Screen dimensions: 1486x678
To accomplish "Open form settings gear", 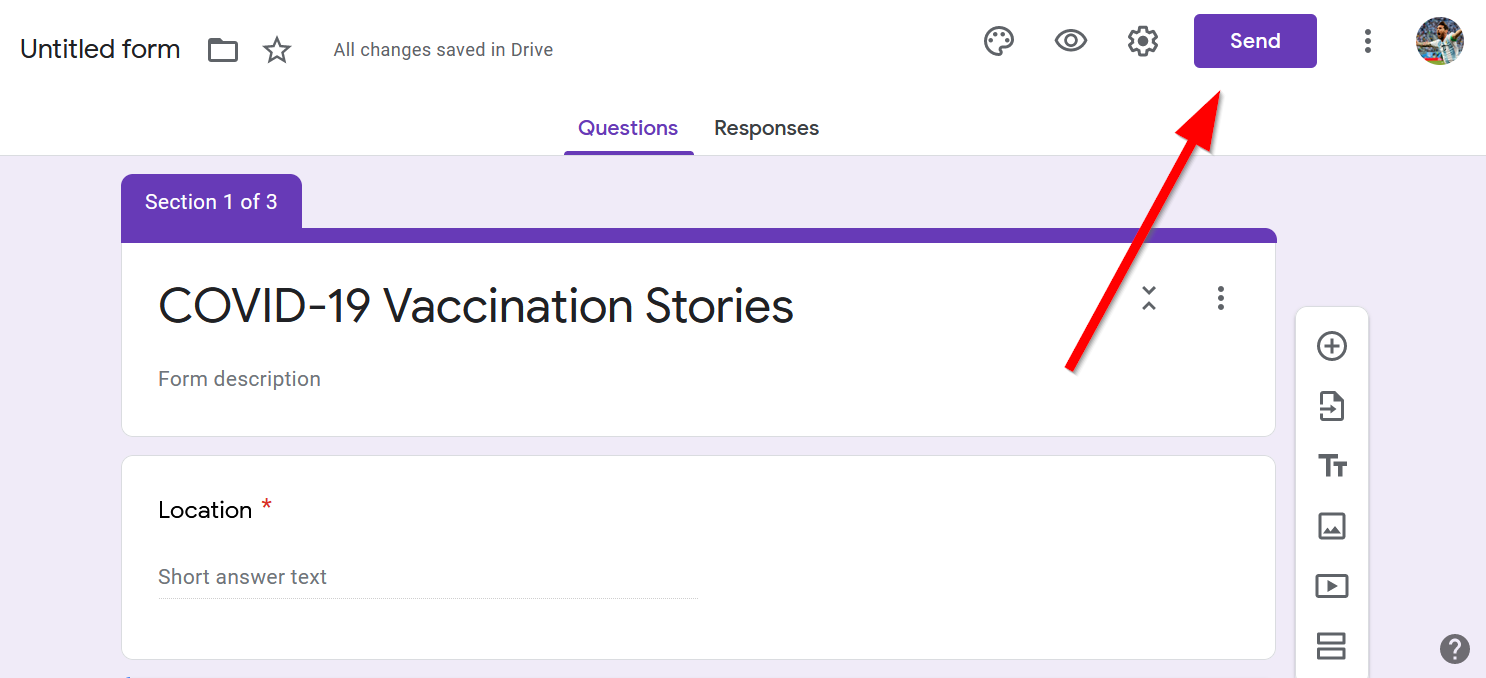I will click(1142, 41).
